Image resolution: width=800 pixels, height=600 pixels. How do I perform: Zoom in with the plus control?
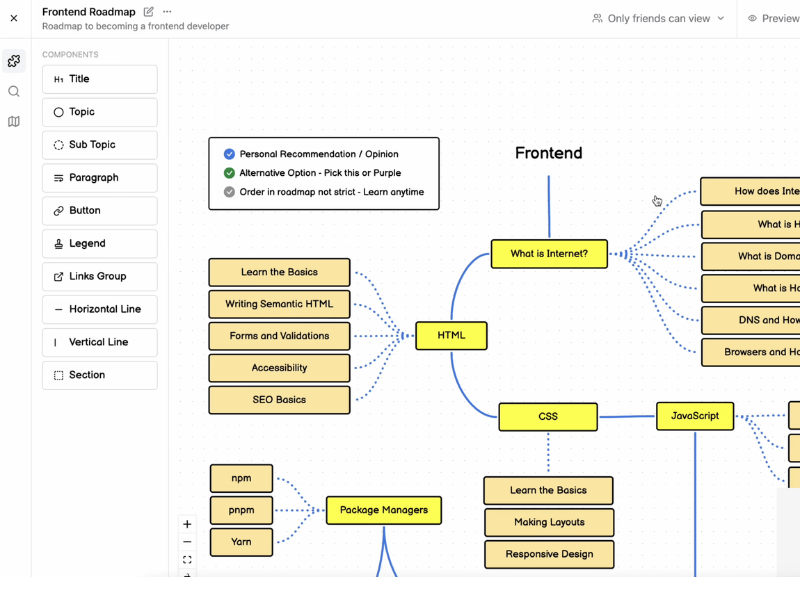[x=187, y=524]
